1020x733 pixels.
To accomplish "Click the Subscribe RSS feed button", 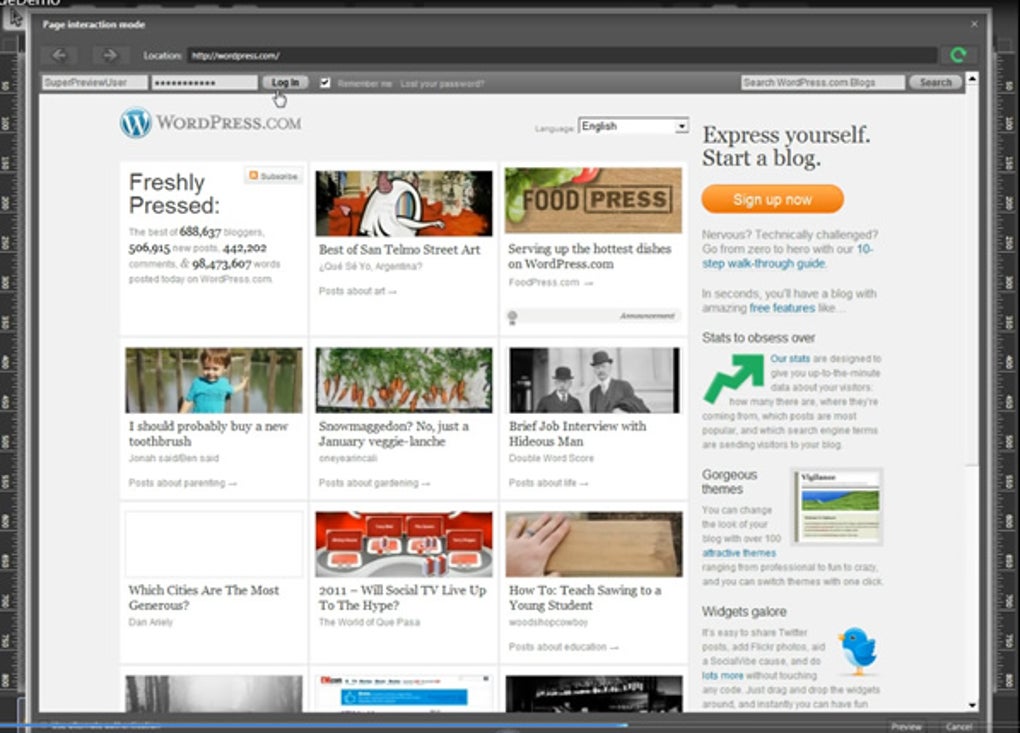I will [x=273, y=176].
